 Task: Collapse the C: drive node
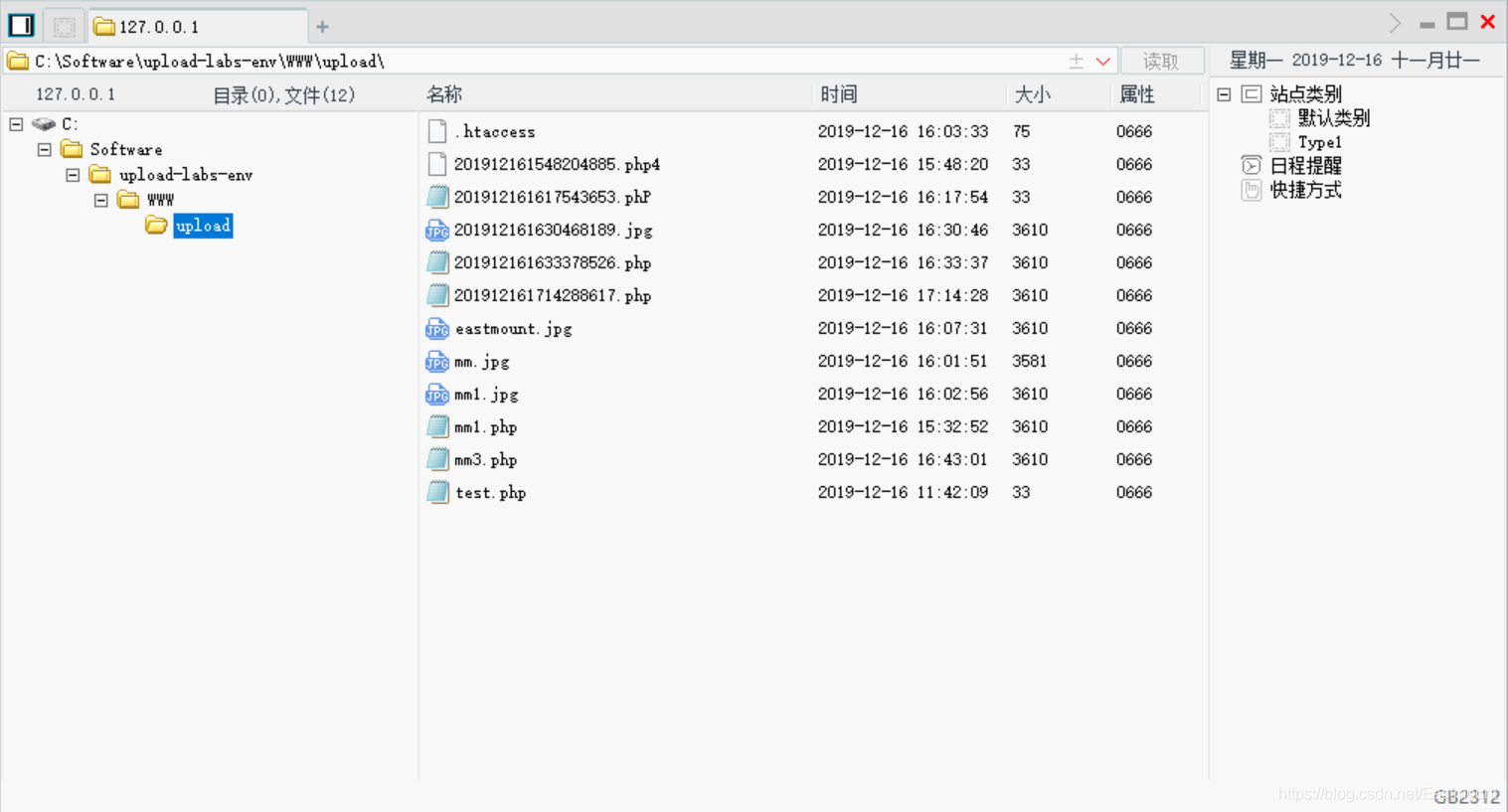click(16, 124)
